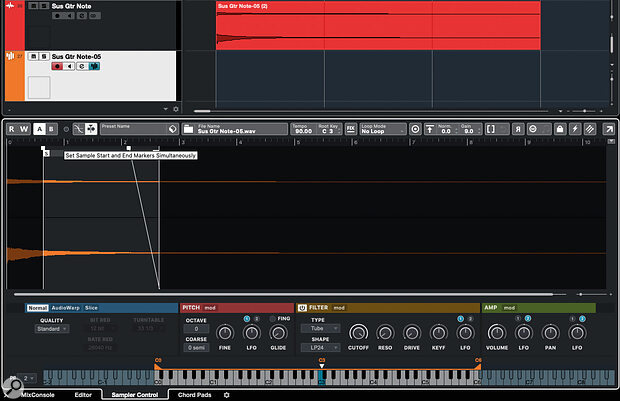
Task: Click the Gain value 9.0
Action: click(x=469, y=131)
